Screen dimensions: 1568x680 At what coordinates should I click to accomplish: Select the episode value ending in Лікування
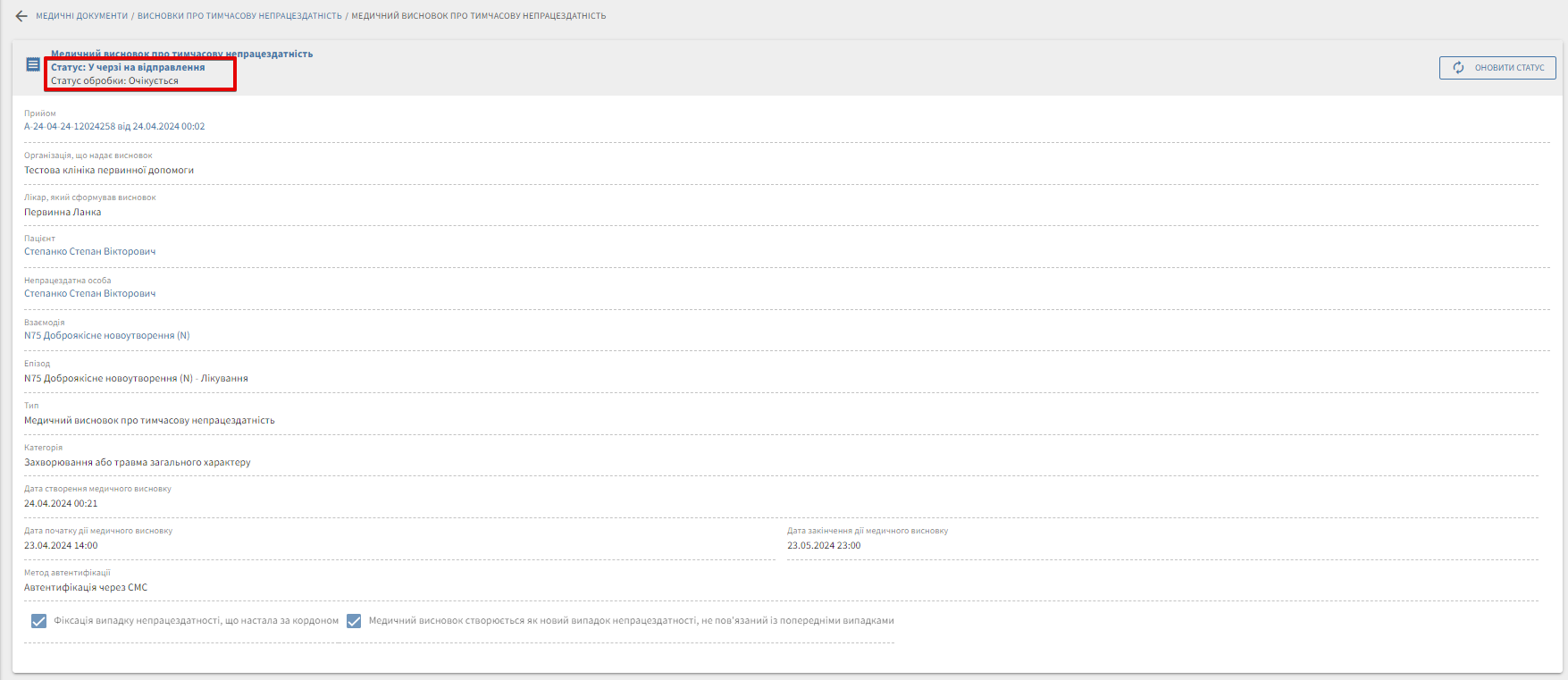pyautogui.click(x=136, y=379)
